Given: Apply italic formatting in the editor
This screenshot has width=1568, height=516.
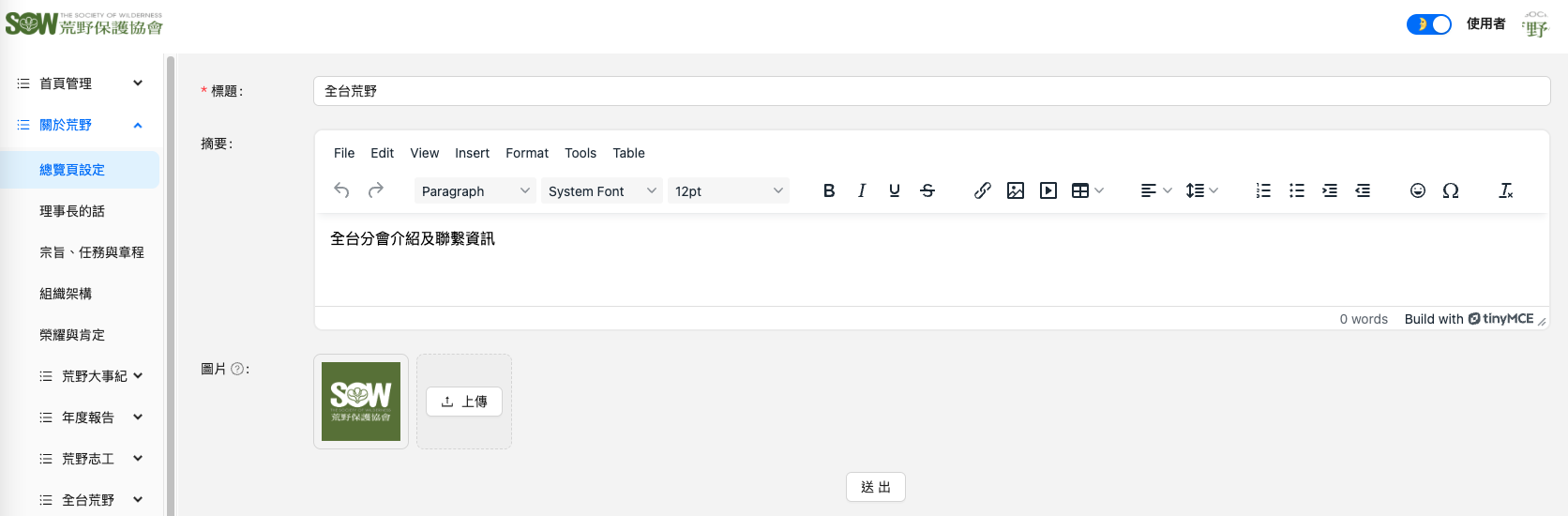Looking at the screenshot, I should pos(862,190).
